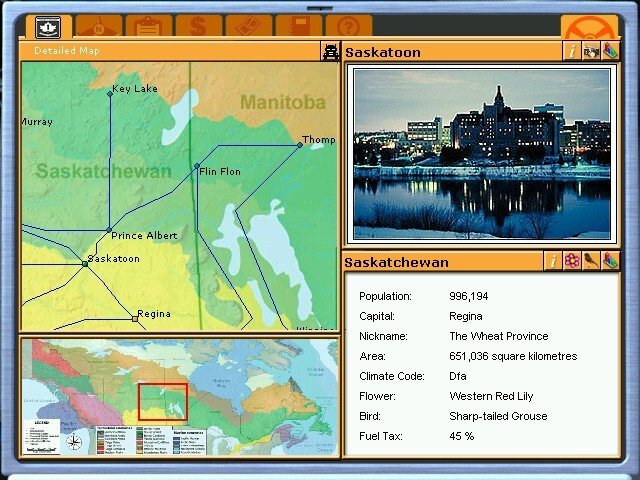The image size is (640, 480).
Task: Open the open-book reference tab
Action: [x=249, y=27]
